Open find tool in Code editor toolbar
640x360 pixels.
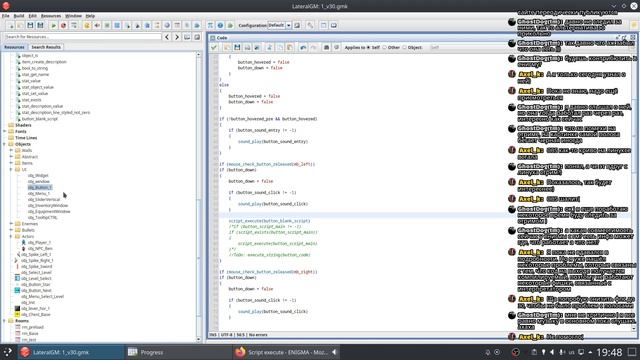(x=326, y=48)
